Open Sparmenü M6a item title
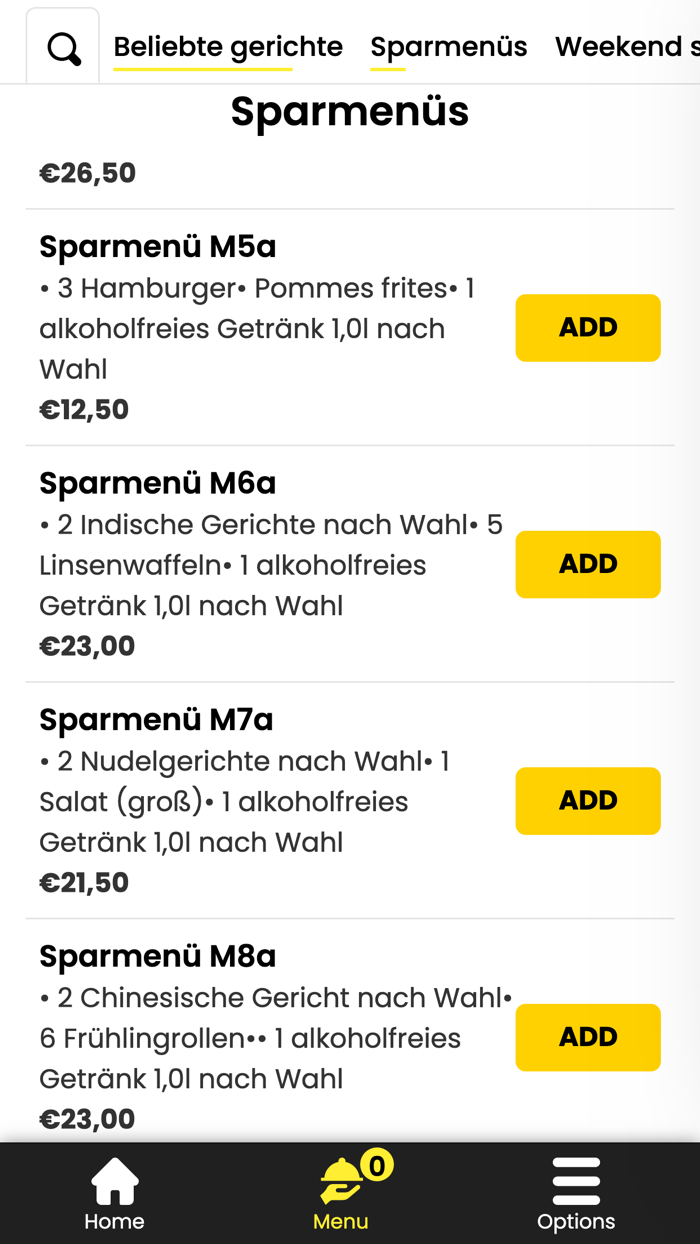This screenshot has width=700, height=1244. (x=157, y=483)
